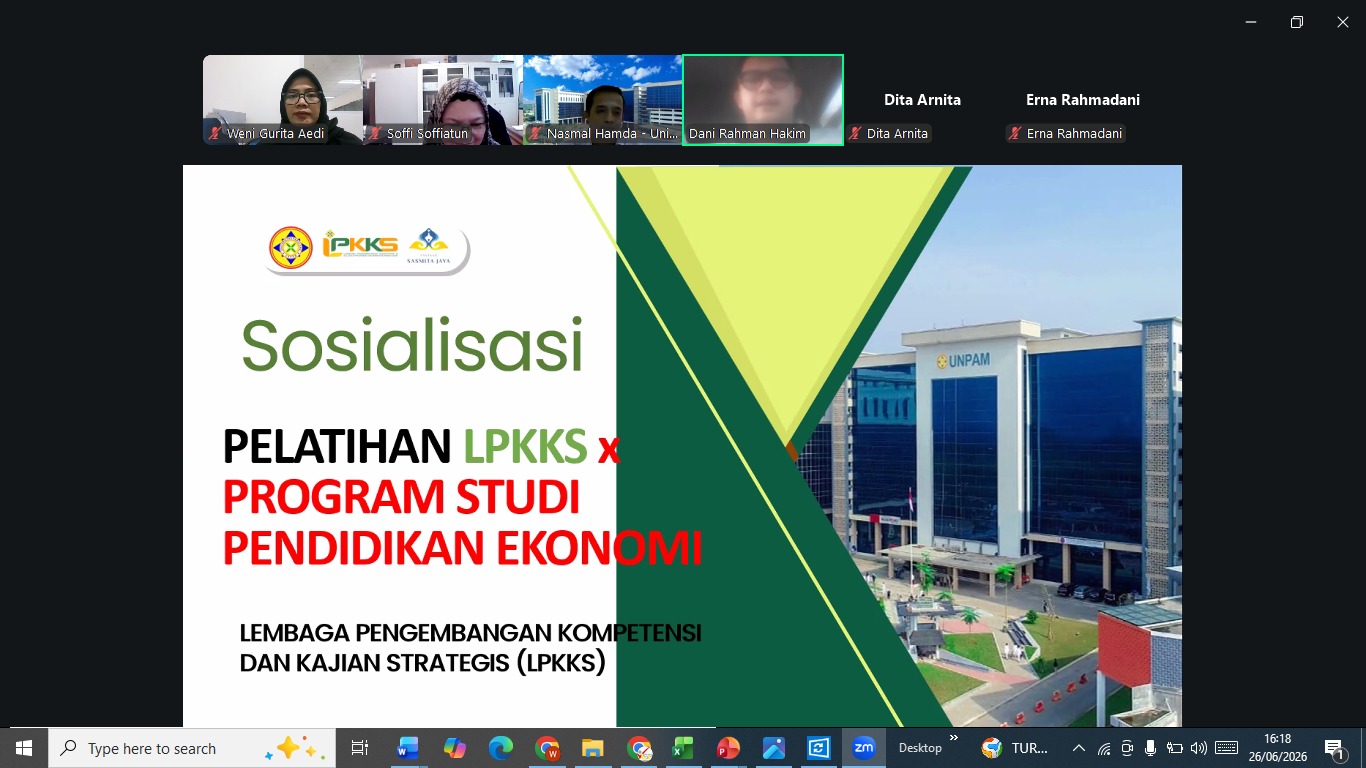The image size is (1366, 768).
Task: Open the TUR... app on the taskbar
Action: click(1015, 748)
